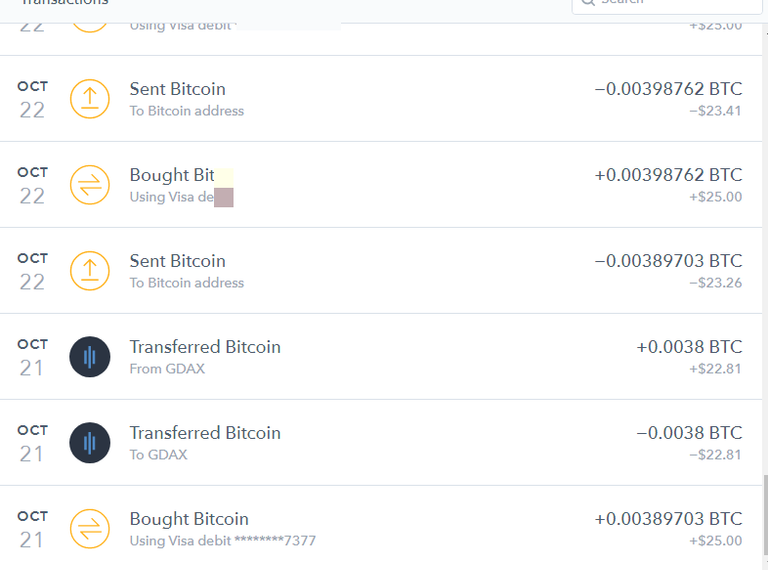Open Bought Bitcoin Visa debit 7377 entry
Image resolution: width=768 pixels, height=570 pixels.
point(381,528)
